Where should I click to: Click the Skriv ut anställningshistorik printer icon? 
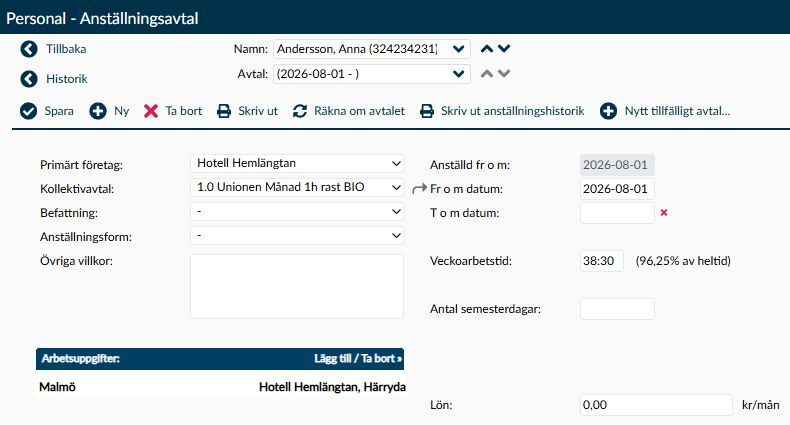pos(427,111)
